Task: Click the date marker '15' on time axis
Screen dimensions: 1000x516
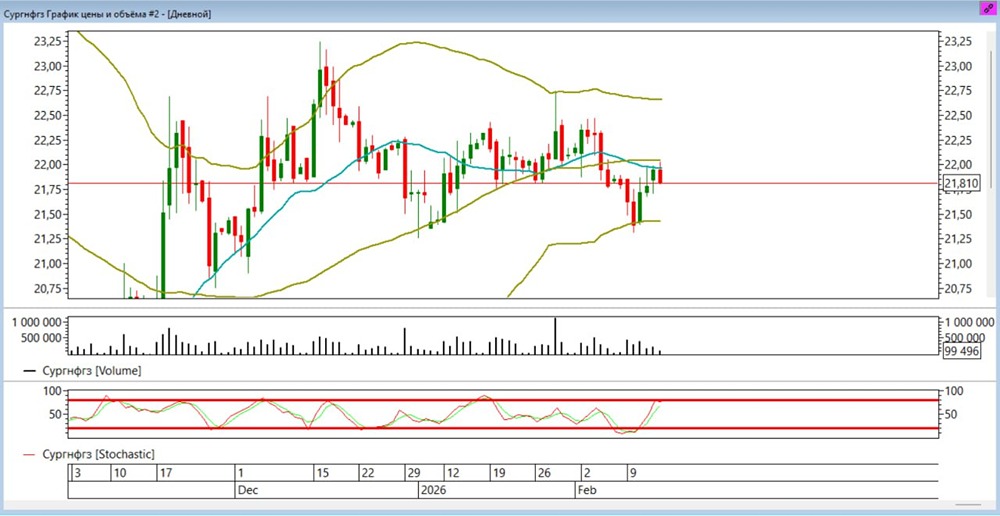Action: [x=321, y=473]
